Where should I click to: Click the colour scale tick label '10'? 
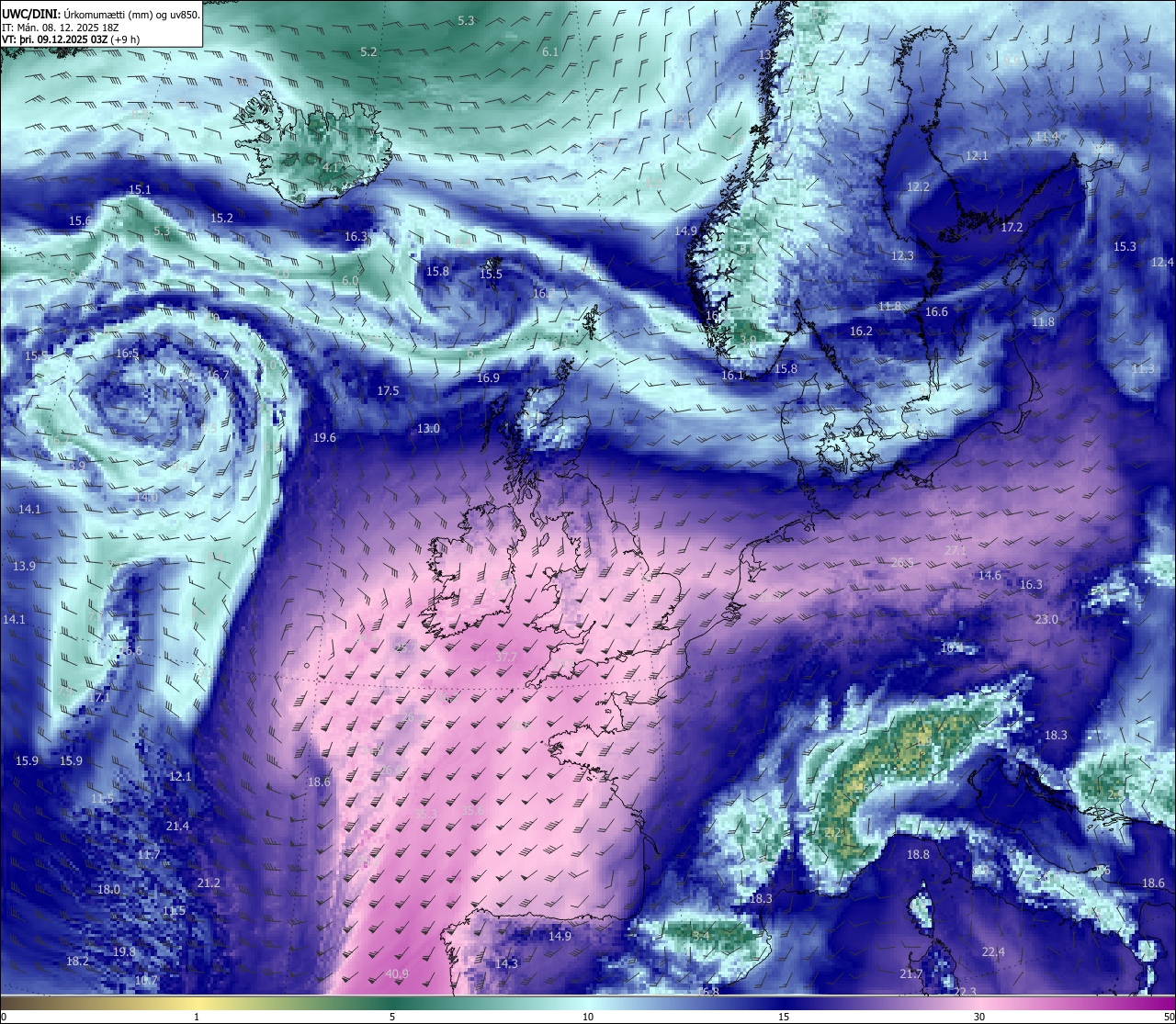click(588, 1017)
